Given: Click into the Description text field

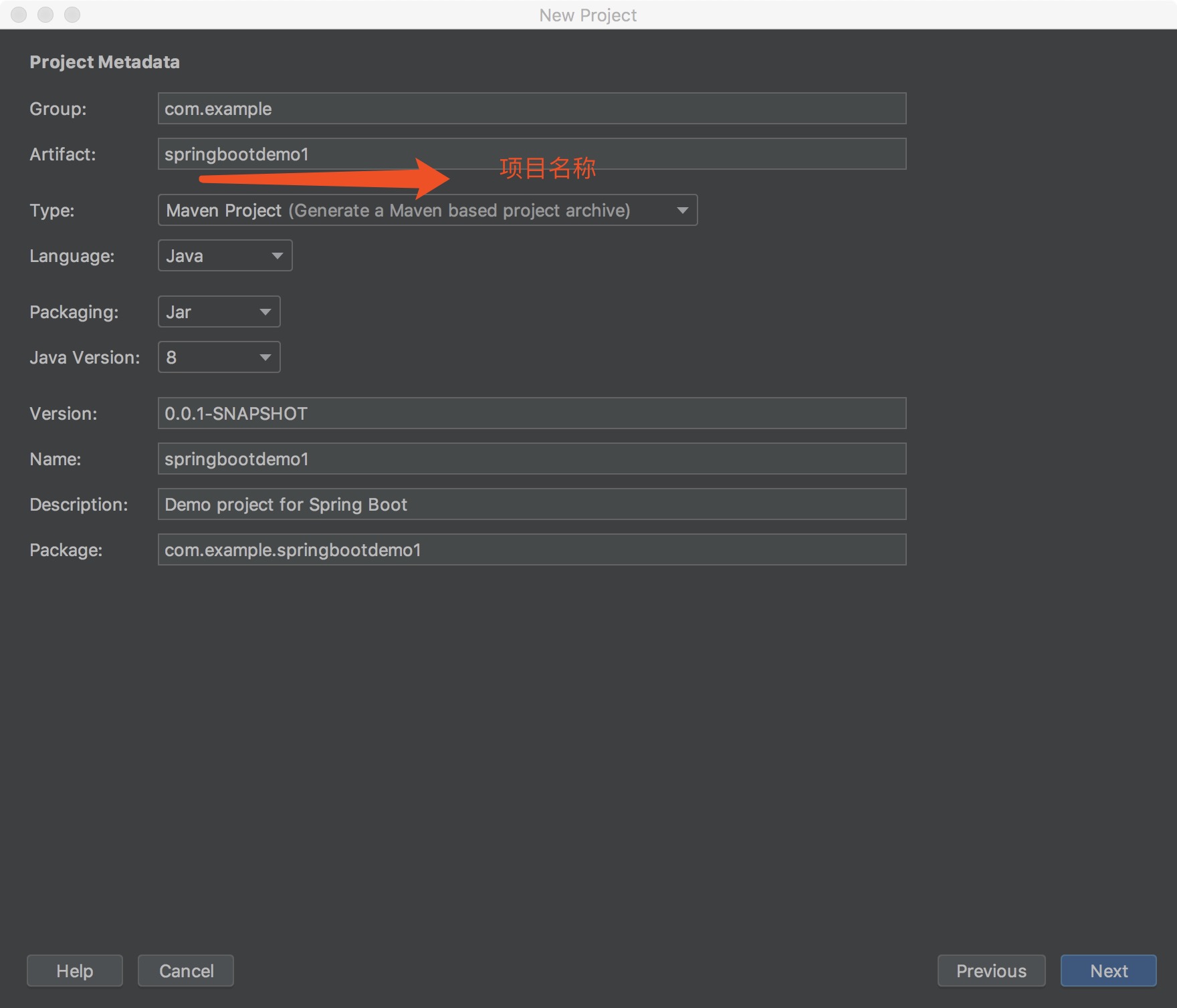Looking at the screenshot, I should click(x=532, y=504).
